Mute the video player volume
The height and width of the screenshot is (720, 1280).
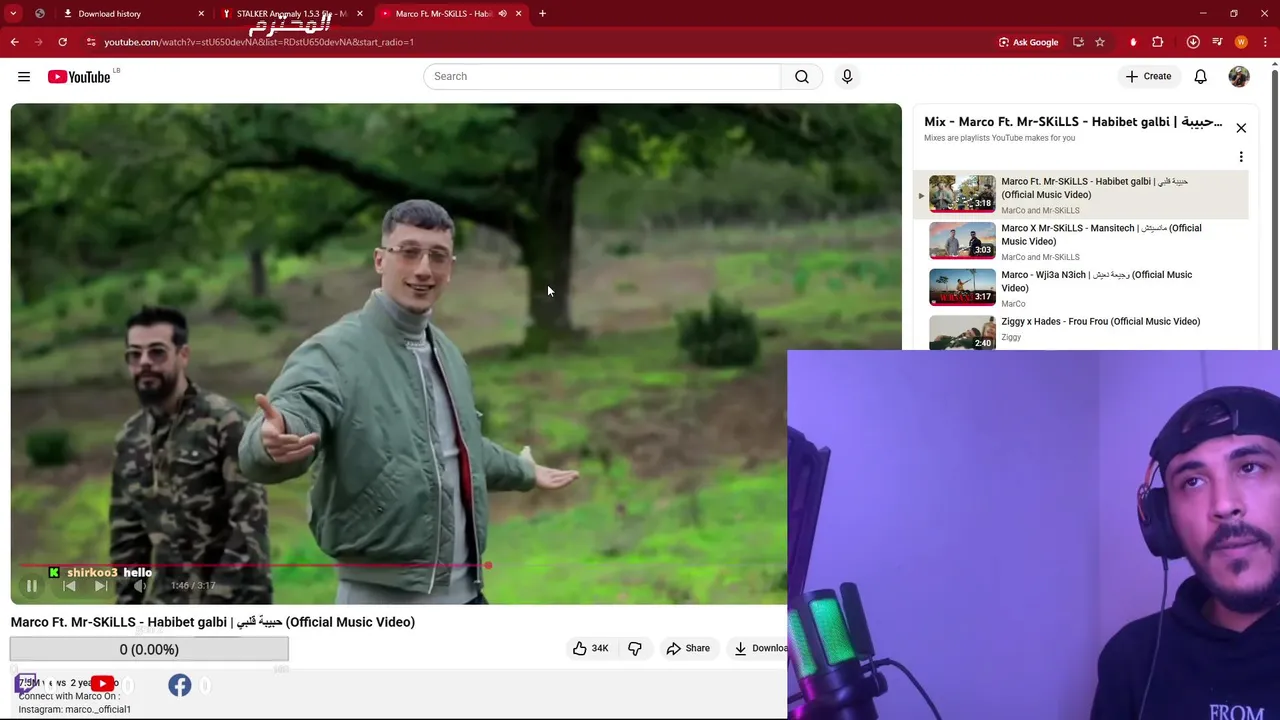point(140,586)
